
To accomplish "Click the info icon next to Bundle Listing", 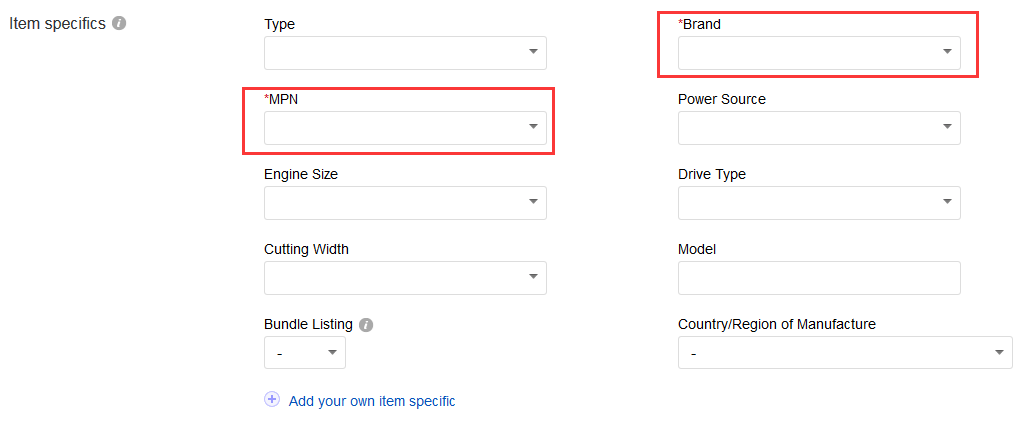I will point(366,325).
